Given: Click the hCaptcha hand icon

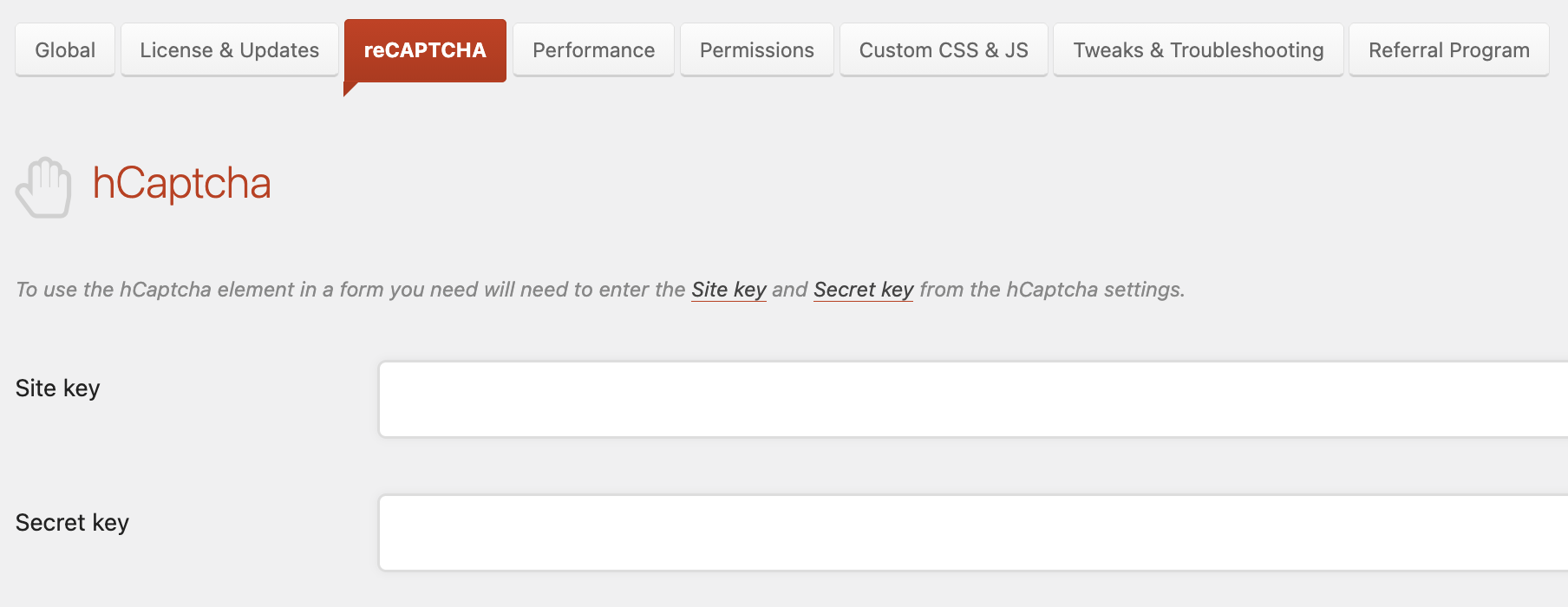Looking at the screenshot, I should tap(43, 186).
